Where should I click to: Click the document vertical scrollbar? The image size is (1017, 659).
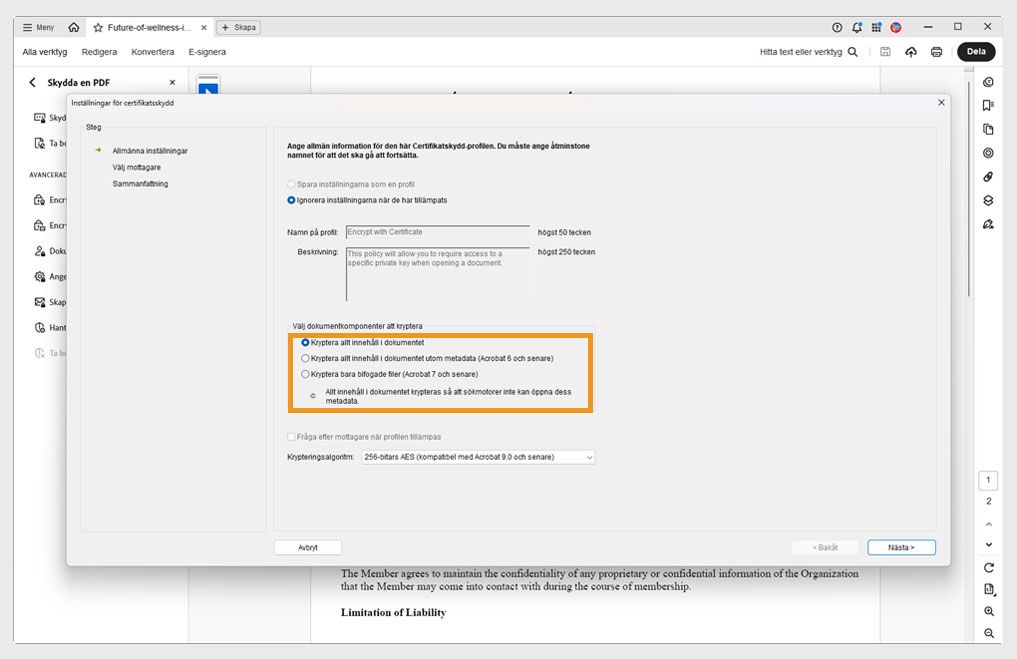(x=969, y=188)
